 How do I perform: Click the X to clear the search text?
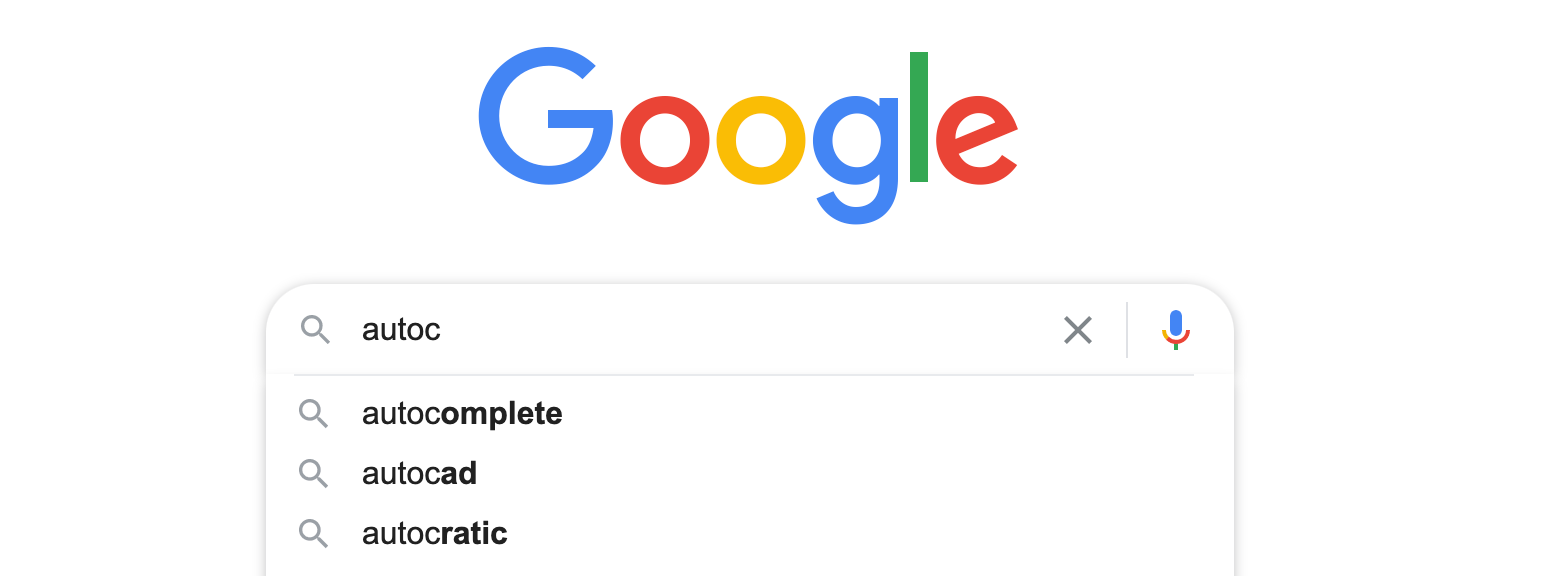1078,330
